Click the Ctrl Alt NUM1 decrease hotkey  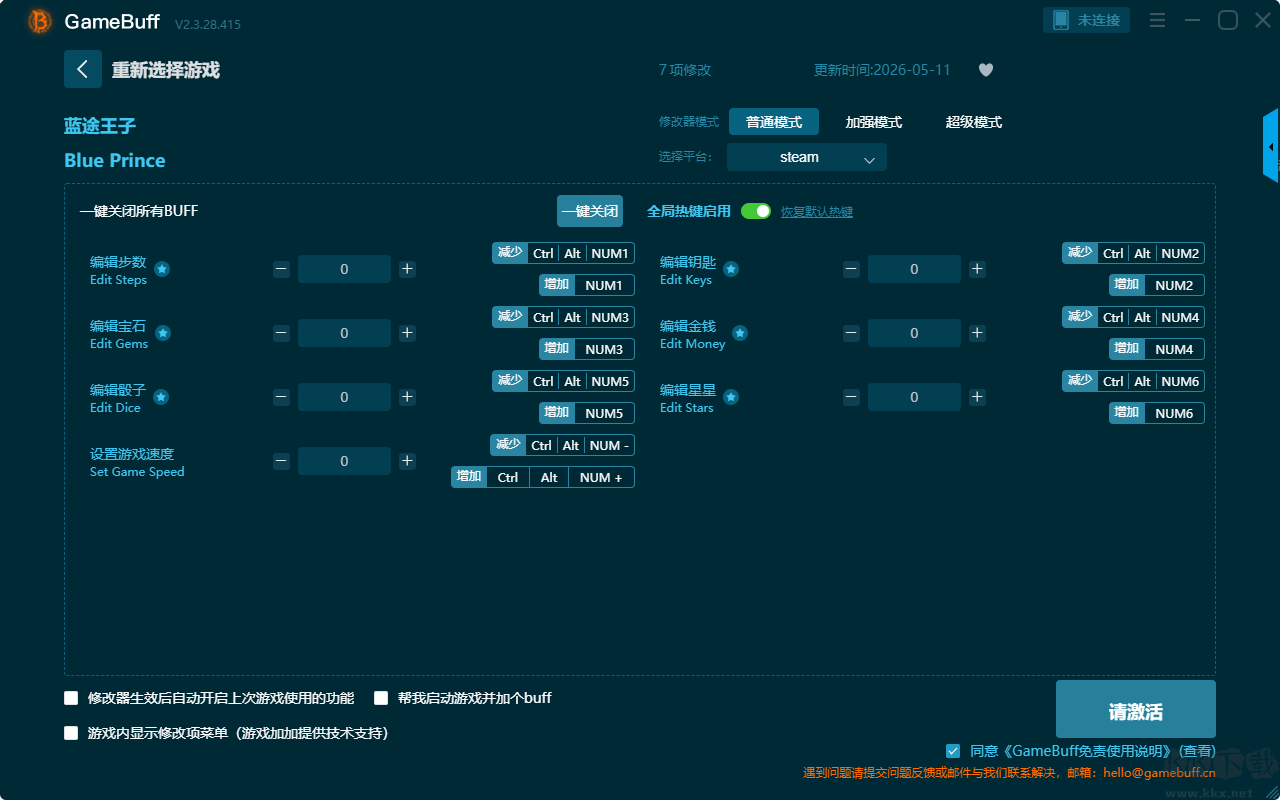(563, 253)
